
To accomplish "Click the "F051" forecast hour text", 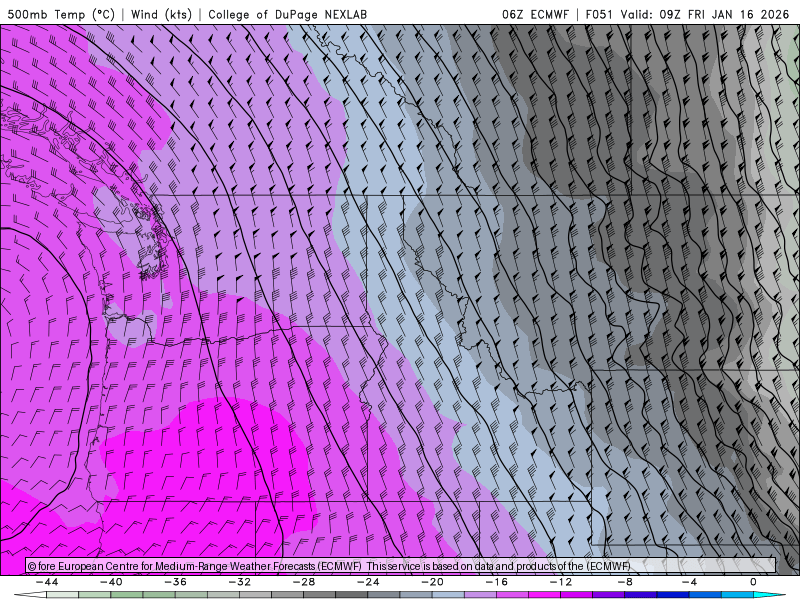I will (x=599, y=14).
